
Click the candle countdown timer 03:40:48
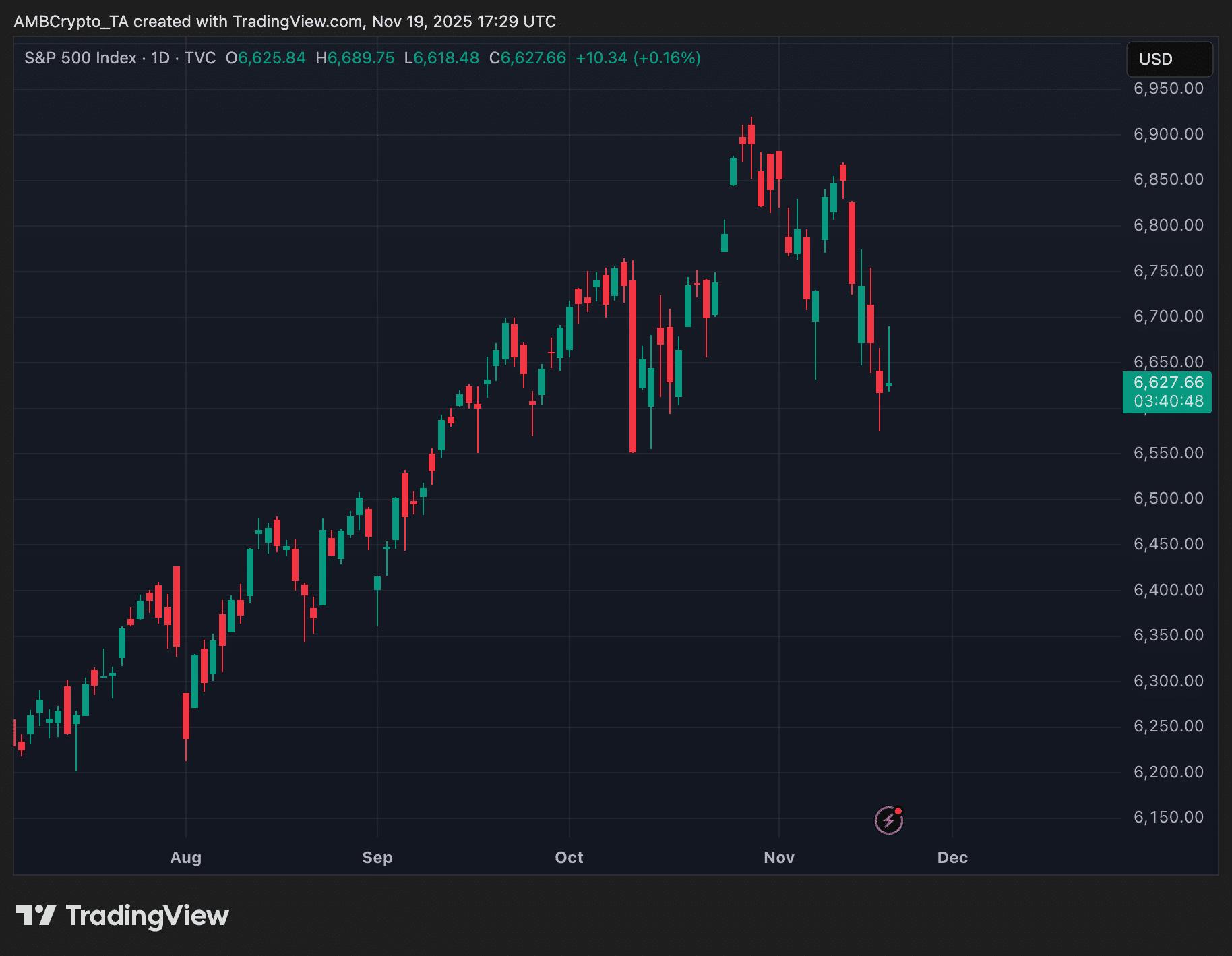tap(1168, 402)
